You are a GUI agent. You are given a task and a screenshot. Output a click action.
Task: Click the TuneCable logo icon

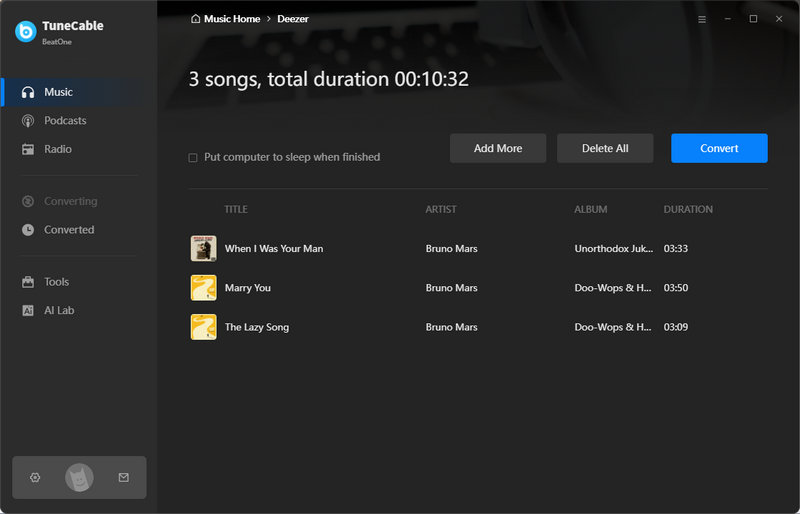tap(26, 32)
